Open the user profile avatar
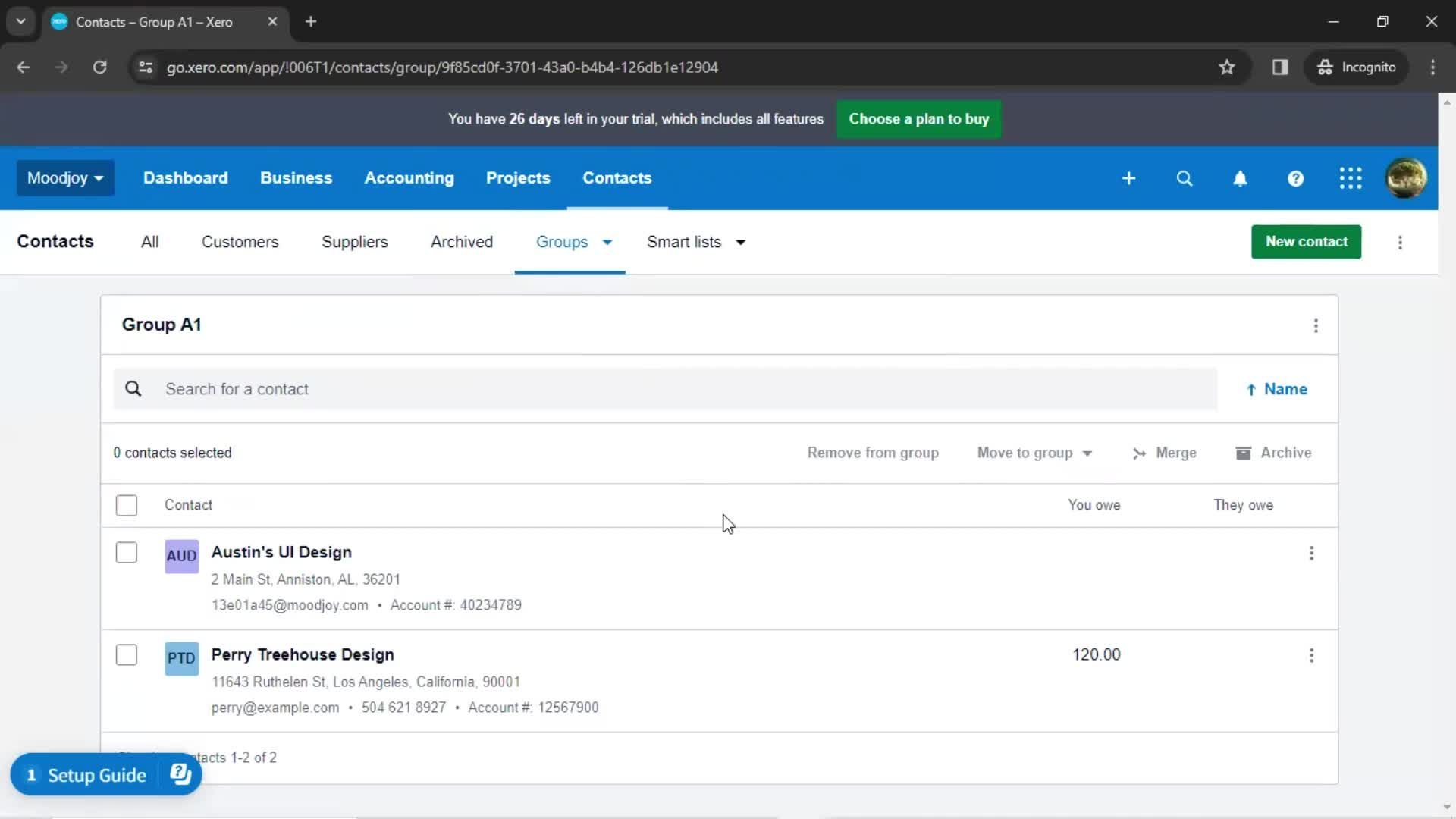Screen dimensions: 1456x819 pos(1406,178)
